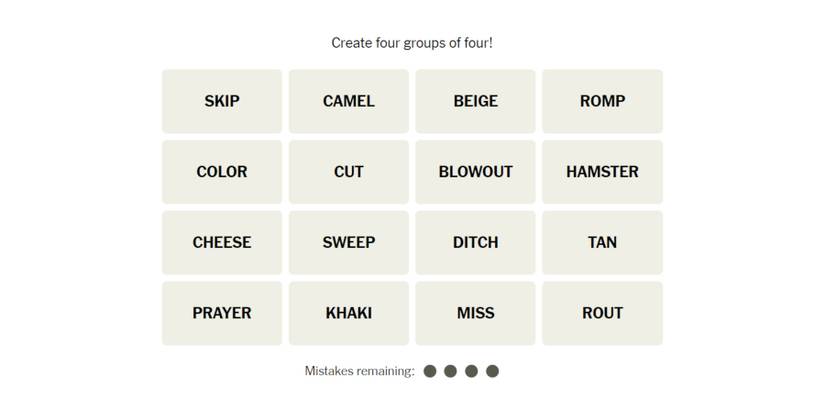Click the 'Create four groups of four!' heading
The width and height of the screenshot is (825, 413).
point(412,43)
